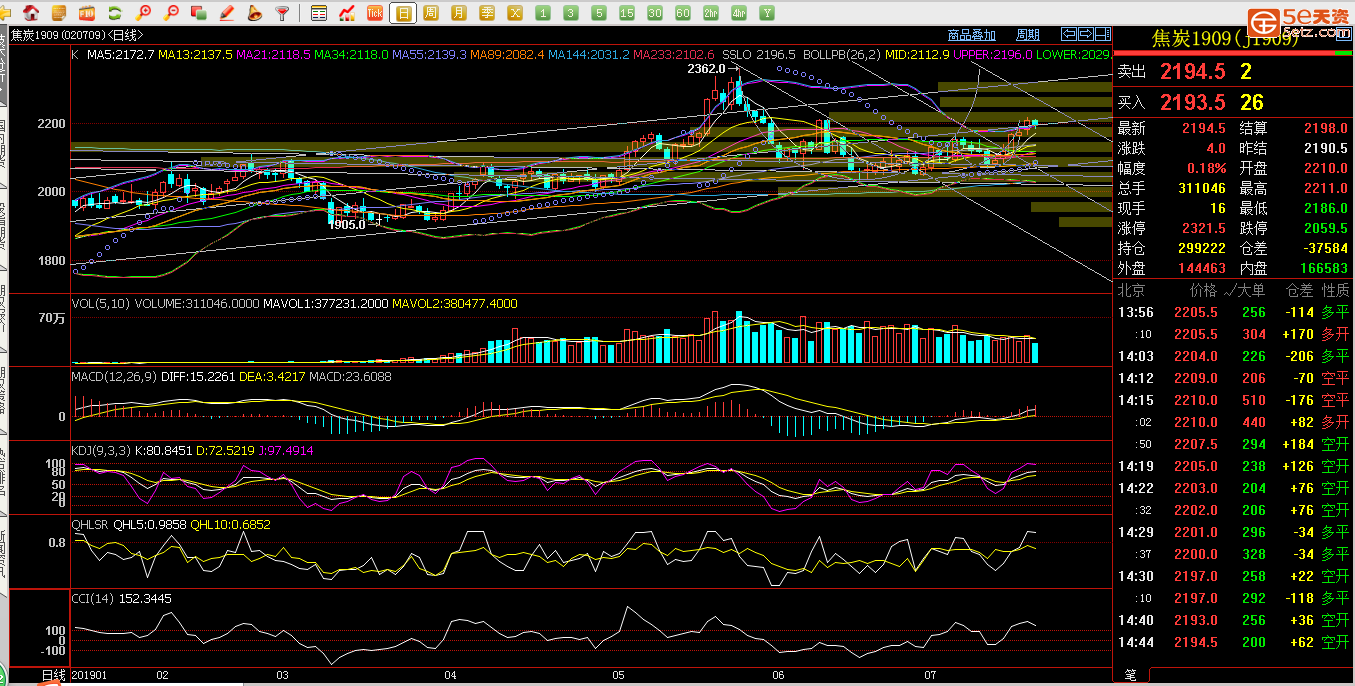The image size is (1355, 686).
Task: Click sell price 2194.5 in 卖出 row
Action: tap(1192, 72)
